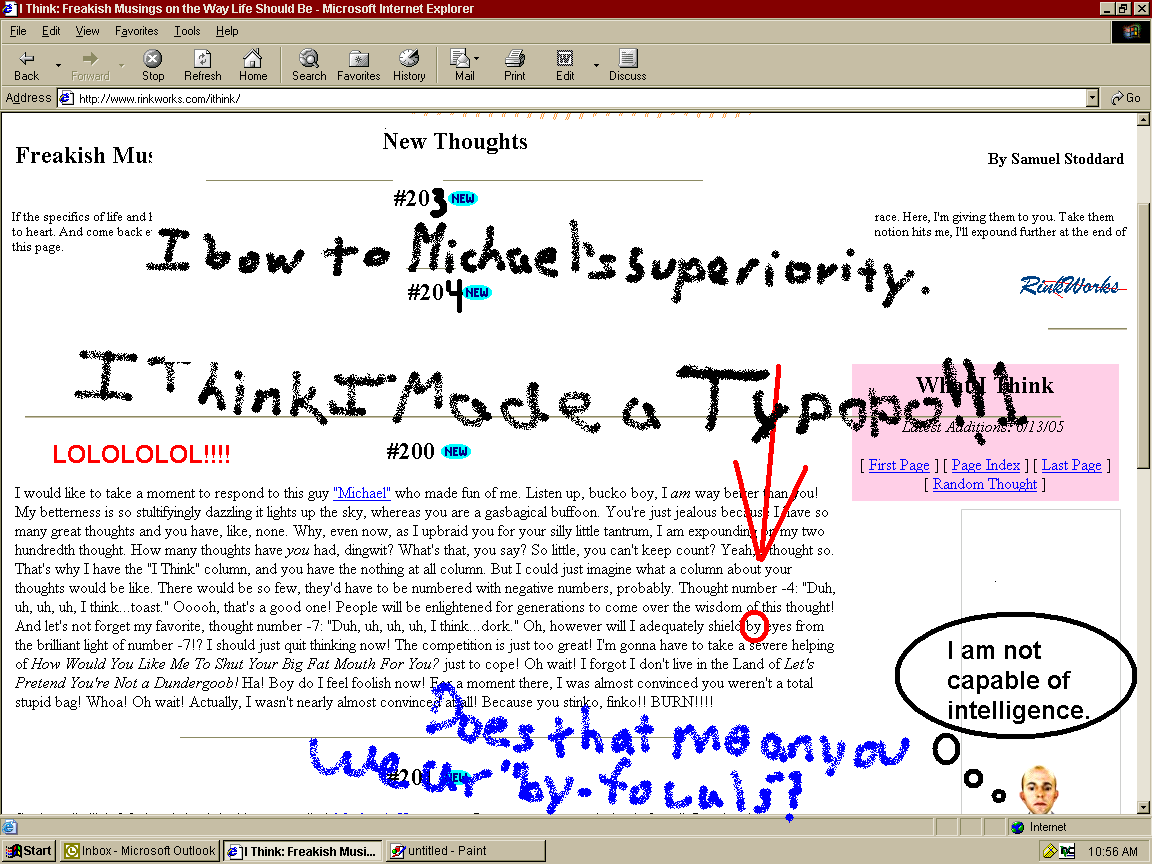Click the Discuss toolbar icon
The height and width of the screenshot is (864, 1152).
pyautogui.click(x=627, y=59)
